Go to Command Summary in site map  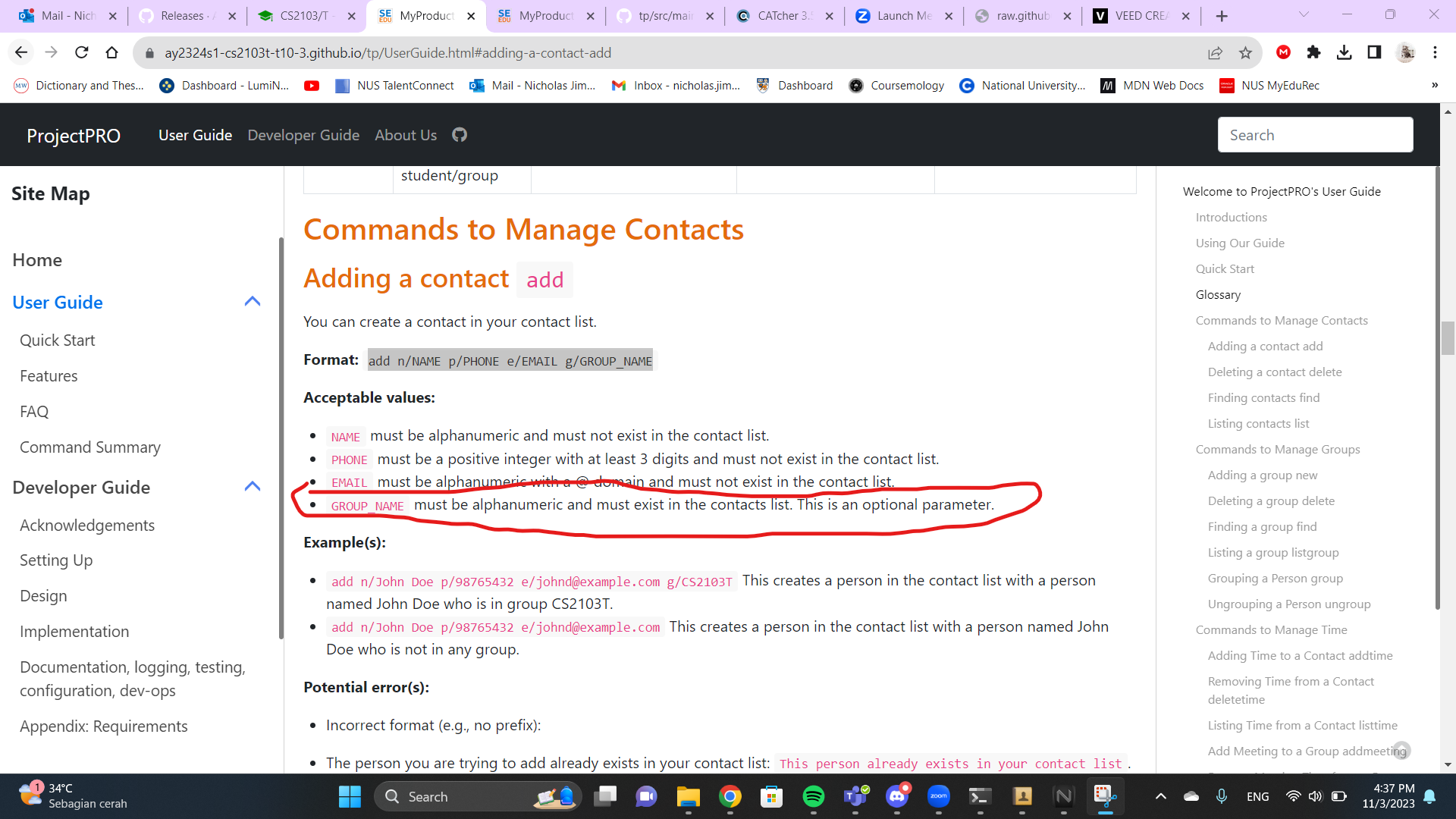pyautogui.click(x=90, y=447)
